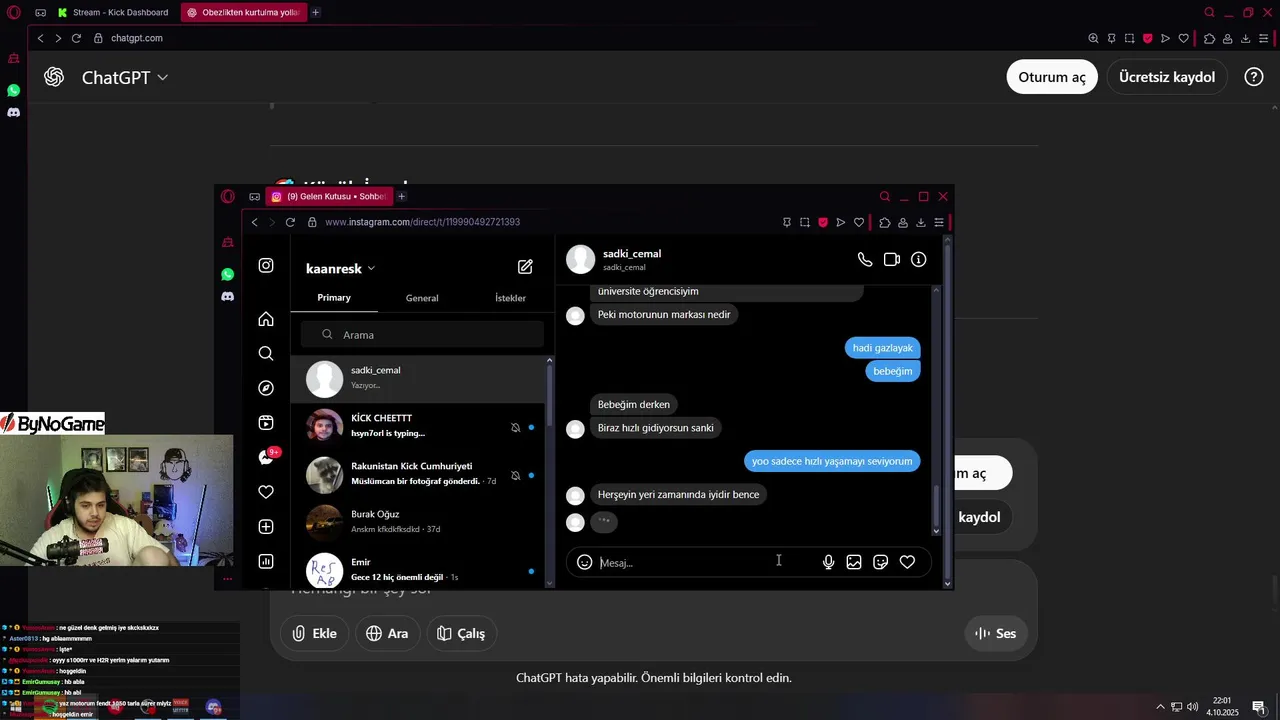Open conversation info in Instagram chat
The image size is (1280, 720).
pos(918,260)
